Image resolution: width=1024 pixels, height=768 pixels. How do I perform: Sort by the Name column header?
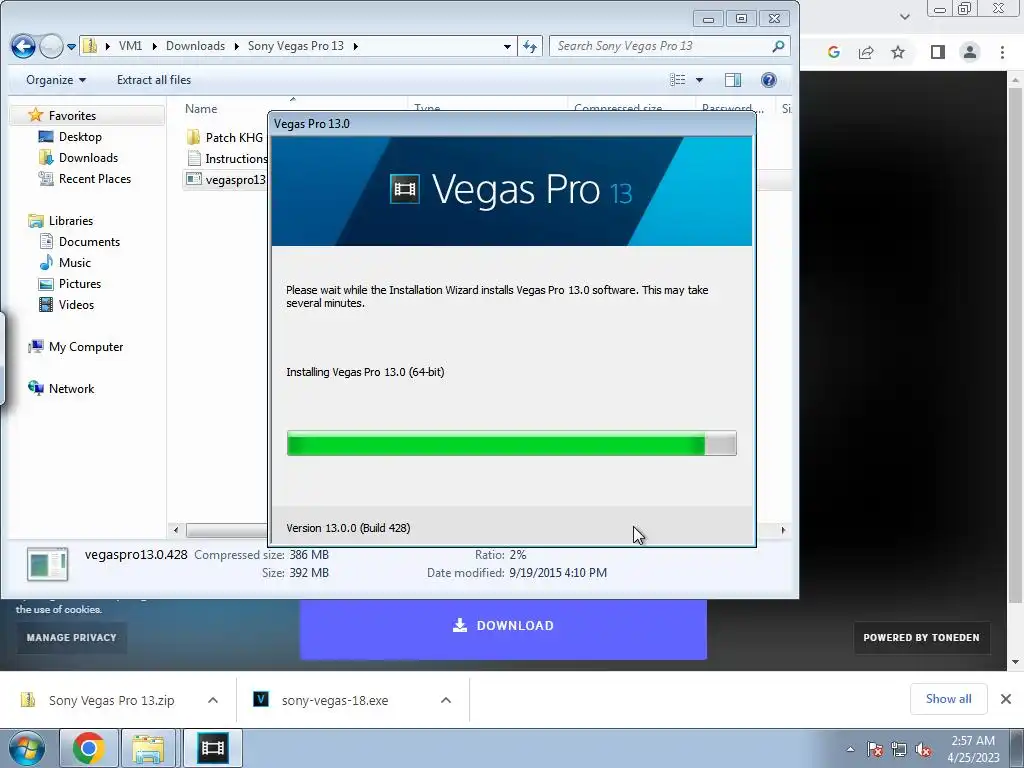click(x=201, y=108)
